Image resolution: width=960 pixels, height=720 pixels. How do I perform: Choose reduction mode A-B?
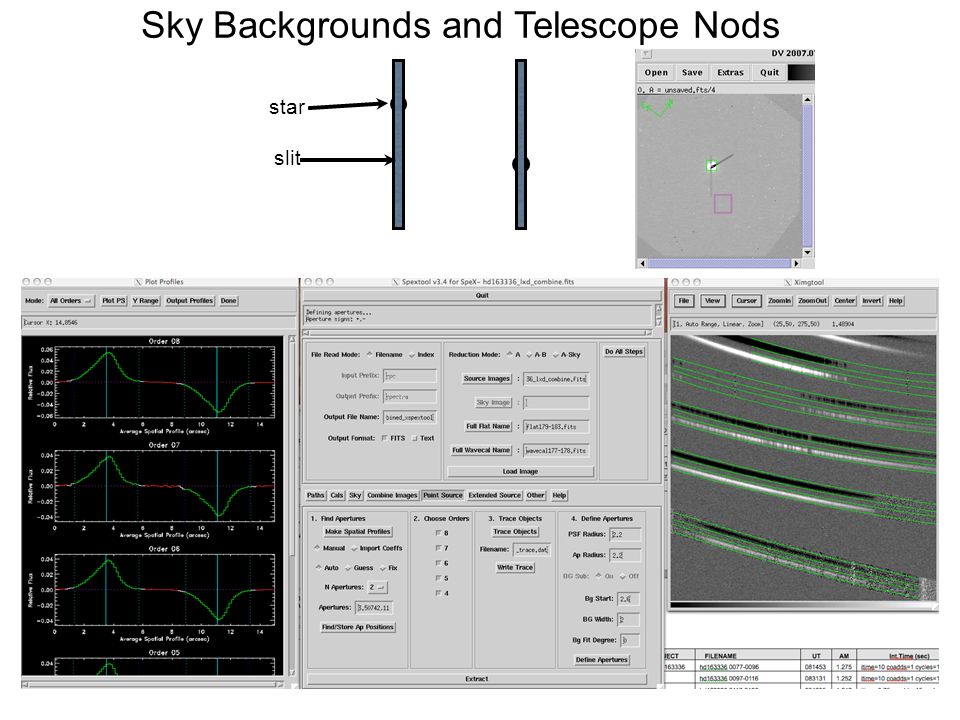point(529,355)
